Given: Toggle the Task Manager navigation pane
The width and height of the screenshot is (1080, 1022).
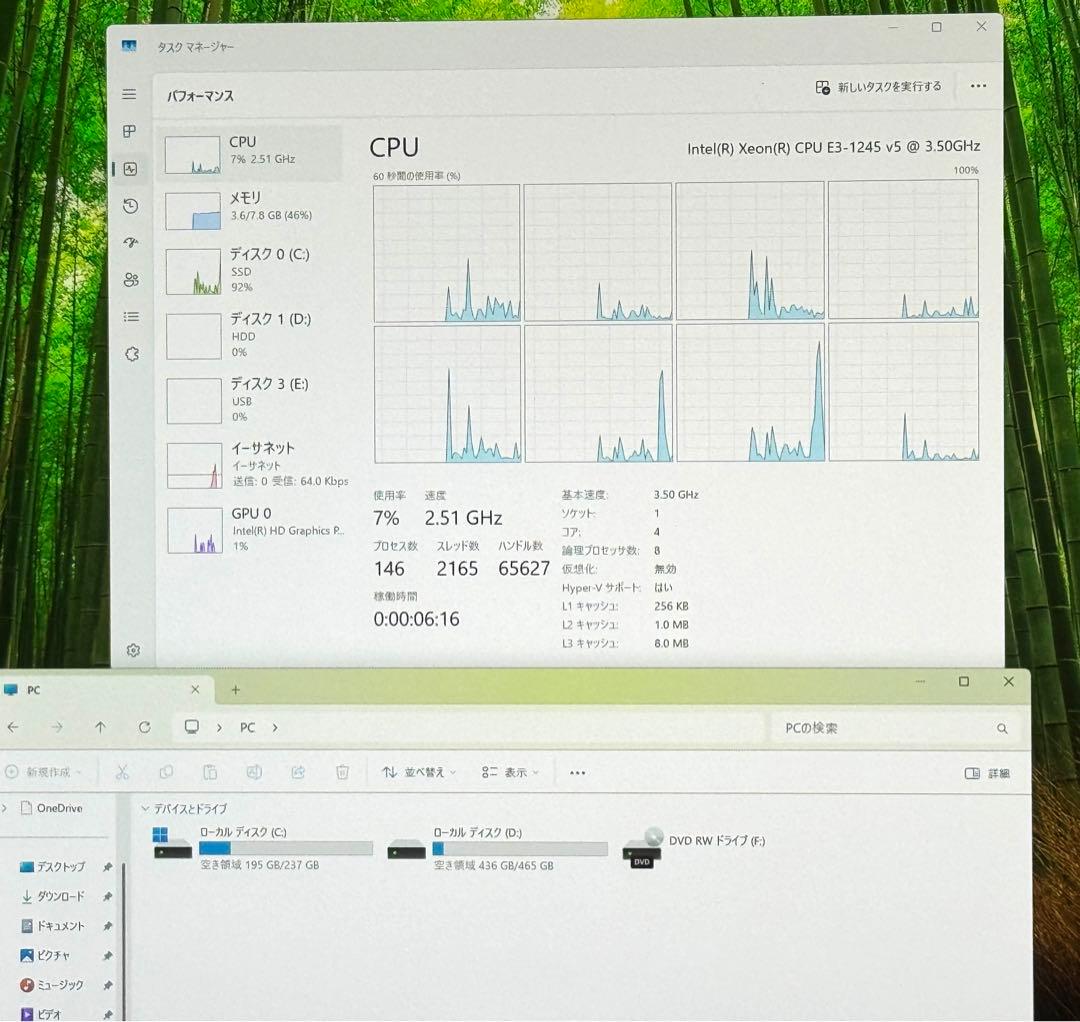Looking at the screenshot, I should pyautogui.click(x=129, y=94).
